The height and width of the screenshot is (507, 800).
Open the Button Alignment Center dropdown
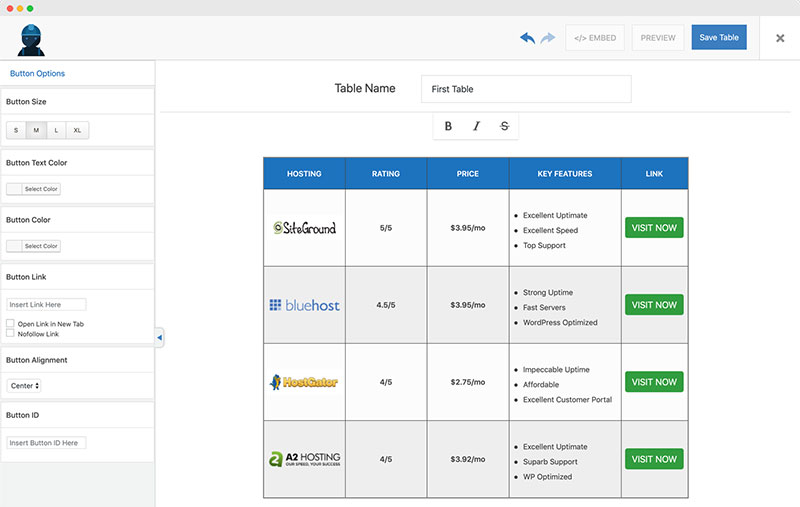[x=24, y=386]
